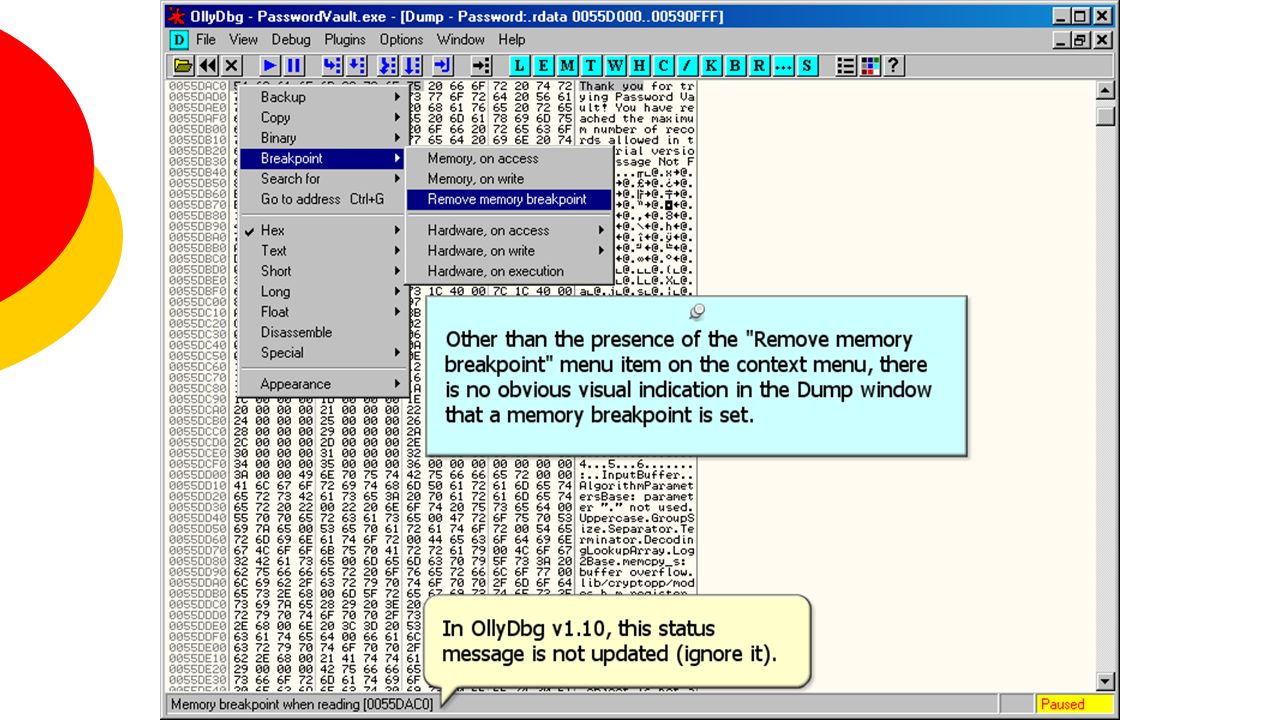1280x720 pixels.
Task: Restart the program with the rewind icon
Action: coord(207,66)
